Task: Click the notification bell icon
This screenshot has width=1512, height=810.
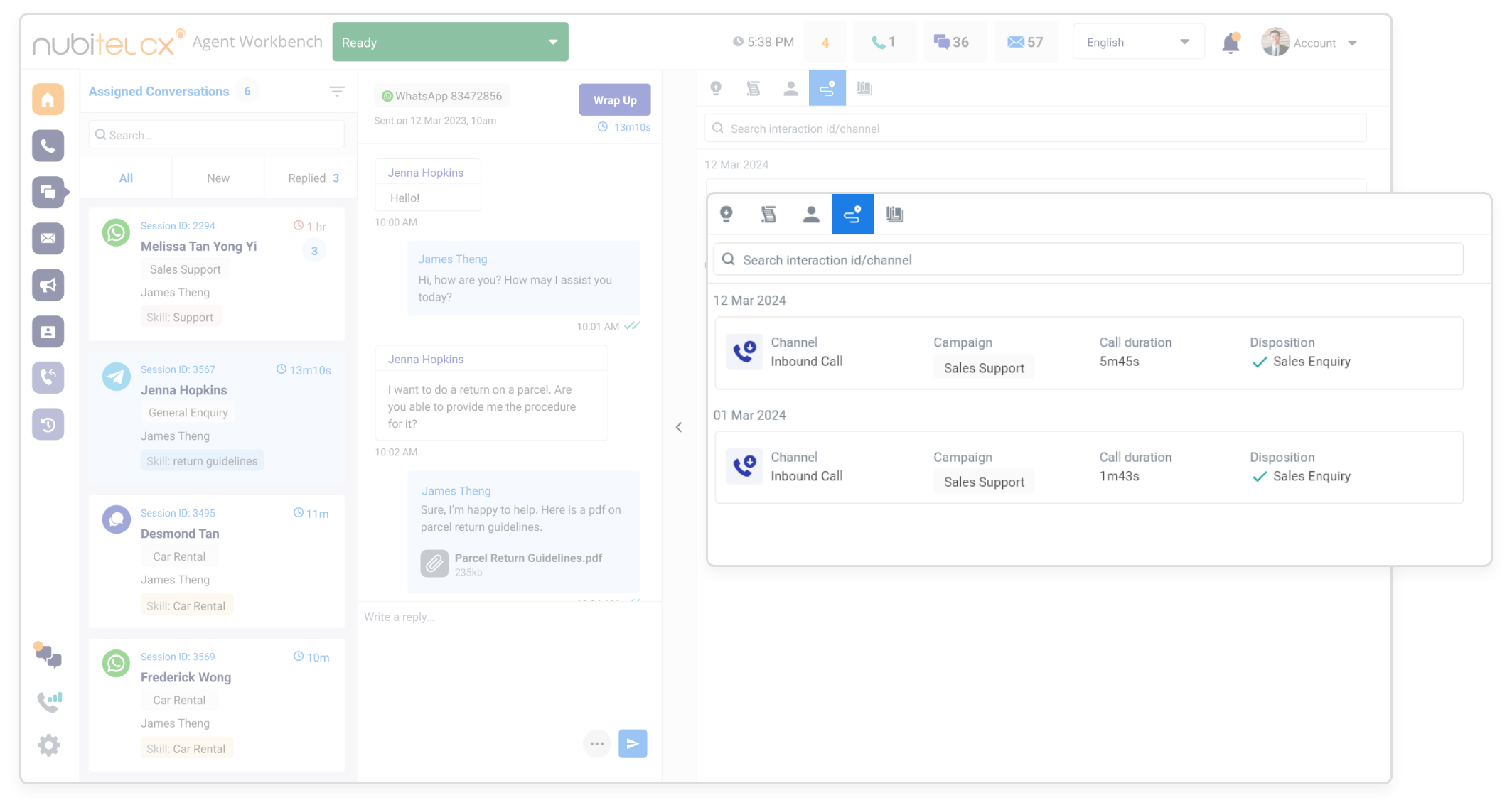Action: point(1230,43)
